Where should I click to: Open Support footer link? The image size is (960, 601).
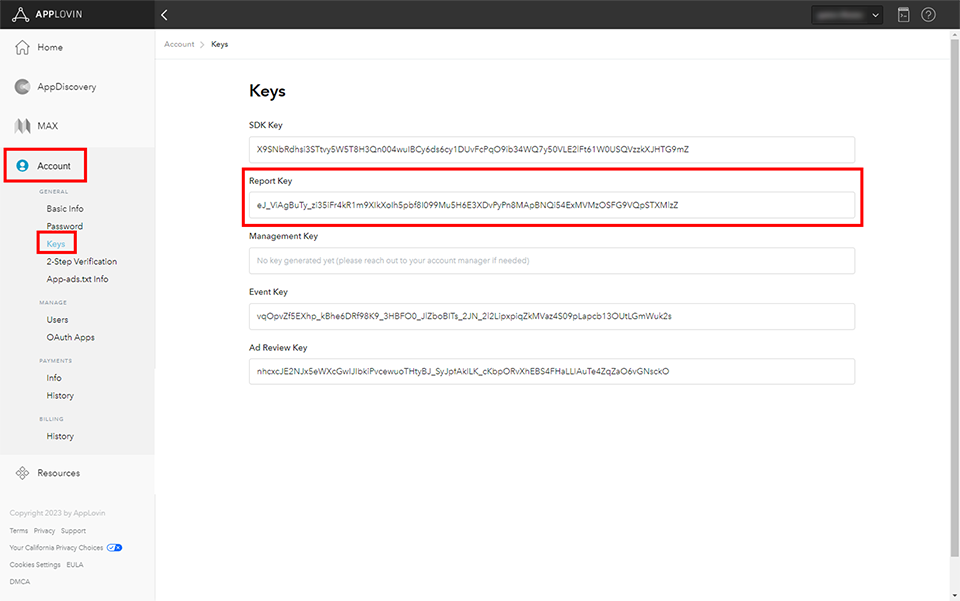(x=73, y=531)
